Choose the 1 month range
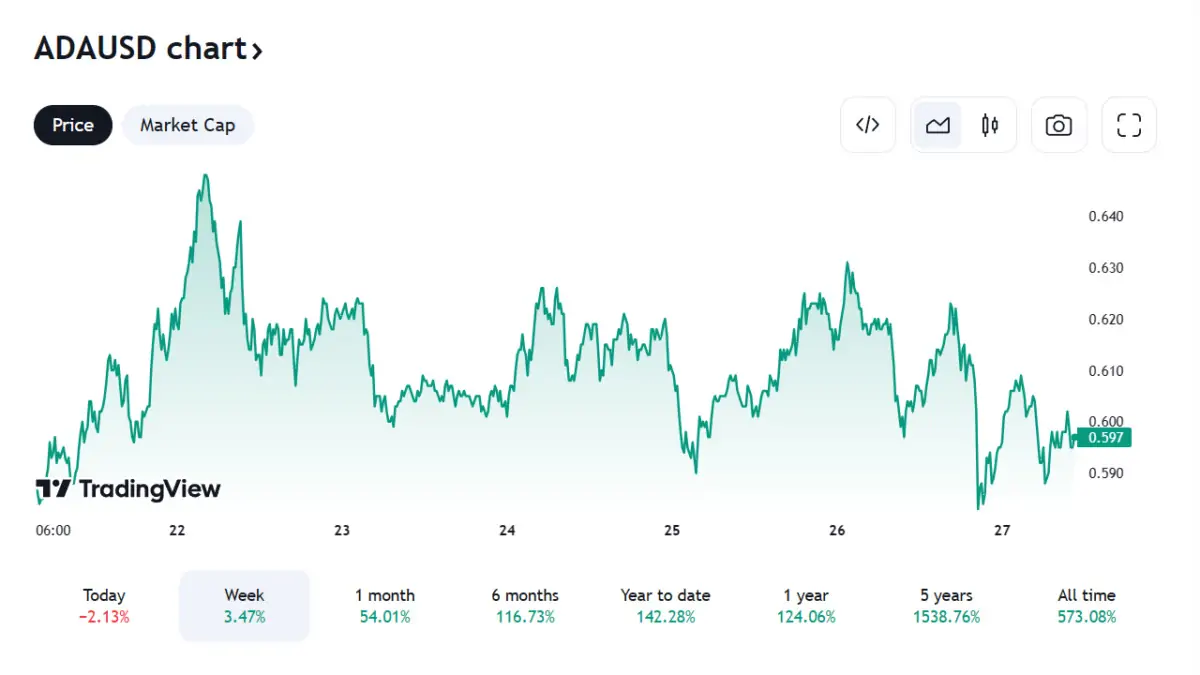Image resolution: width=1200 pixels, height=675 pixels. (x=385, y=606)
